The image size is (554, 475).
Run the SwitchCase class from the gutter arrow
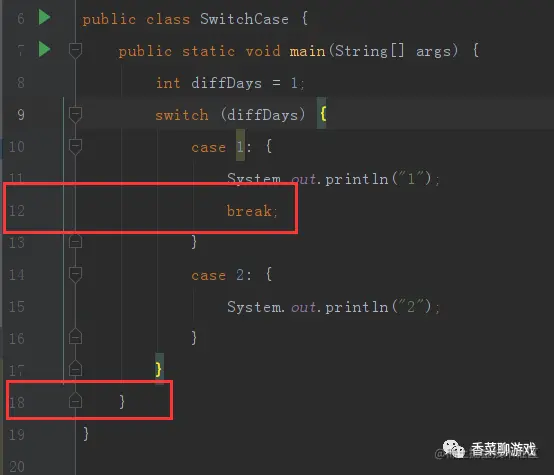(x=45, y=17)
